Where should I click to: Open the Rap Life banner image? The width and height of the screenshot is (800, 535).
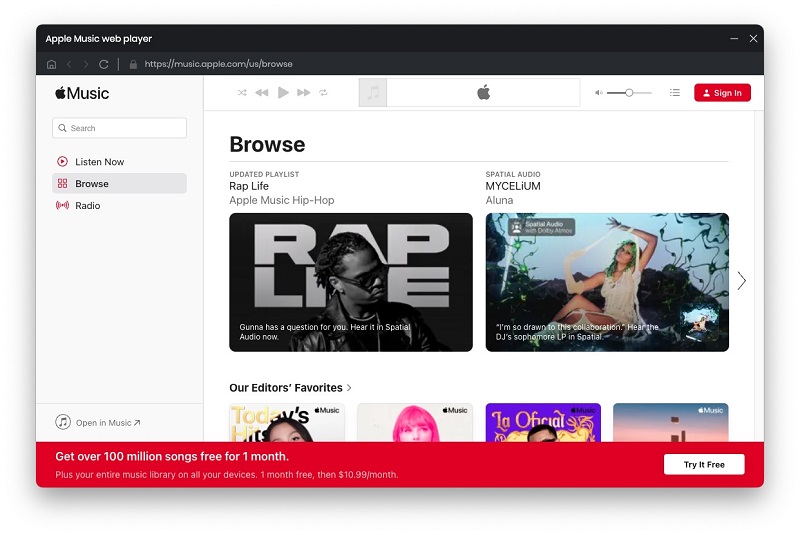point(351,282)
